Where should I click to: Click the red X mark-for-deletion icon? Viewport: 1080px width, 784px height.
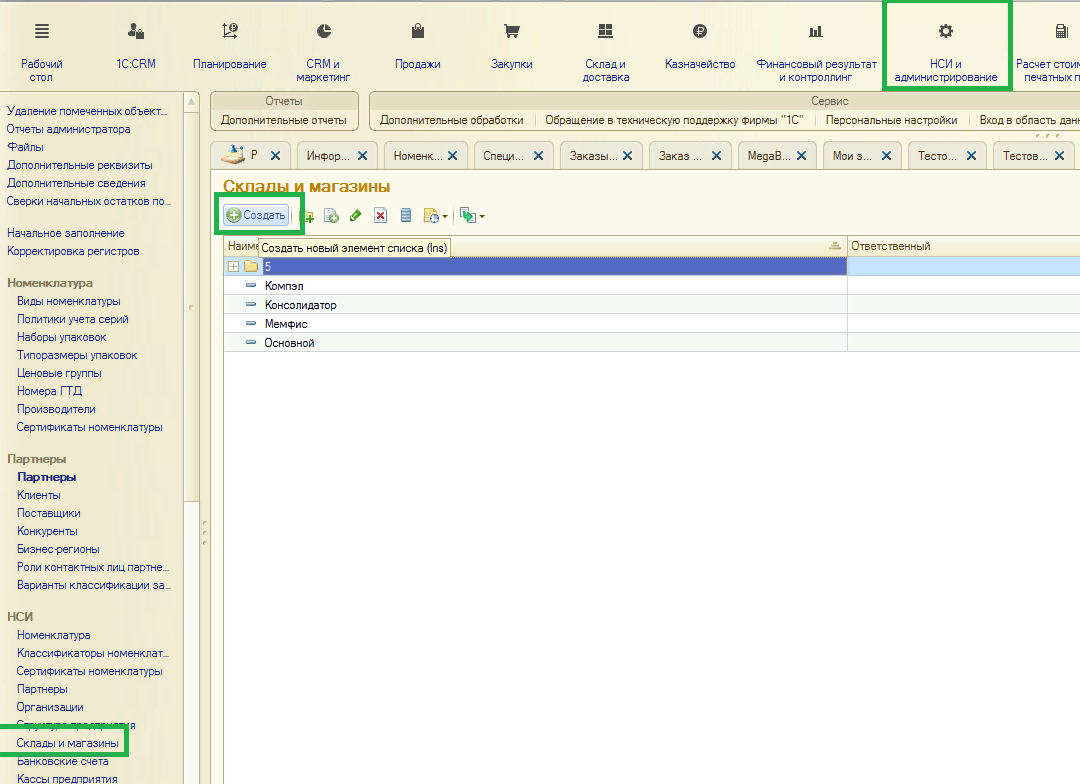point(380,216)
